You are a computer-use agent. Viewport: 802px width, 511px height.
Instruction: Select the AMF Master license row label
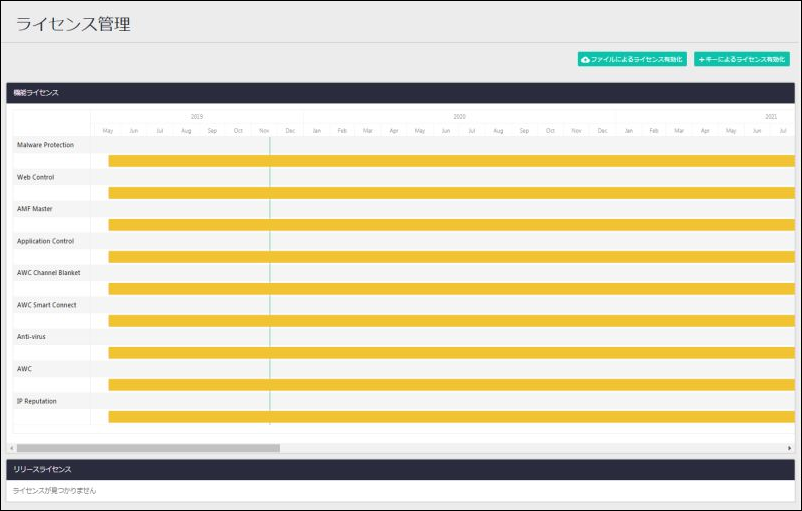(35, 209)
